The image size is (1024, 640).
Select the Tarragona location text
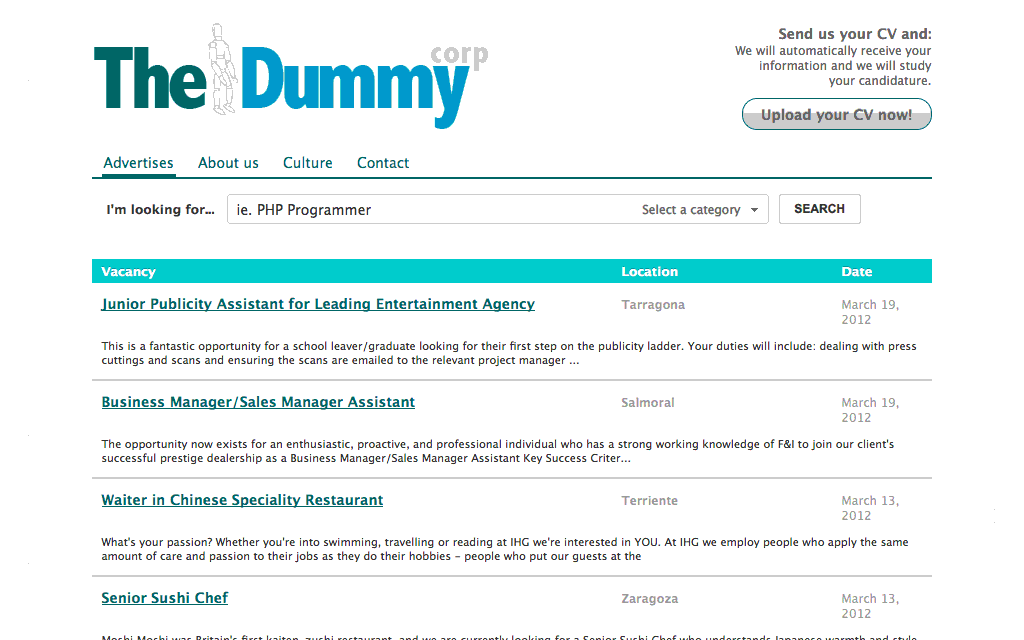[653, 305]
